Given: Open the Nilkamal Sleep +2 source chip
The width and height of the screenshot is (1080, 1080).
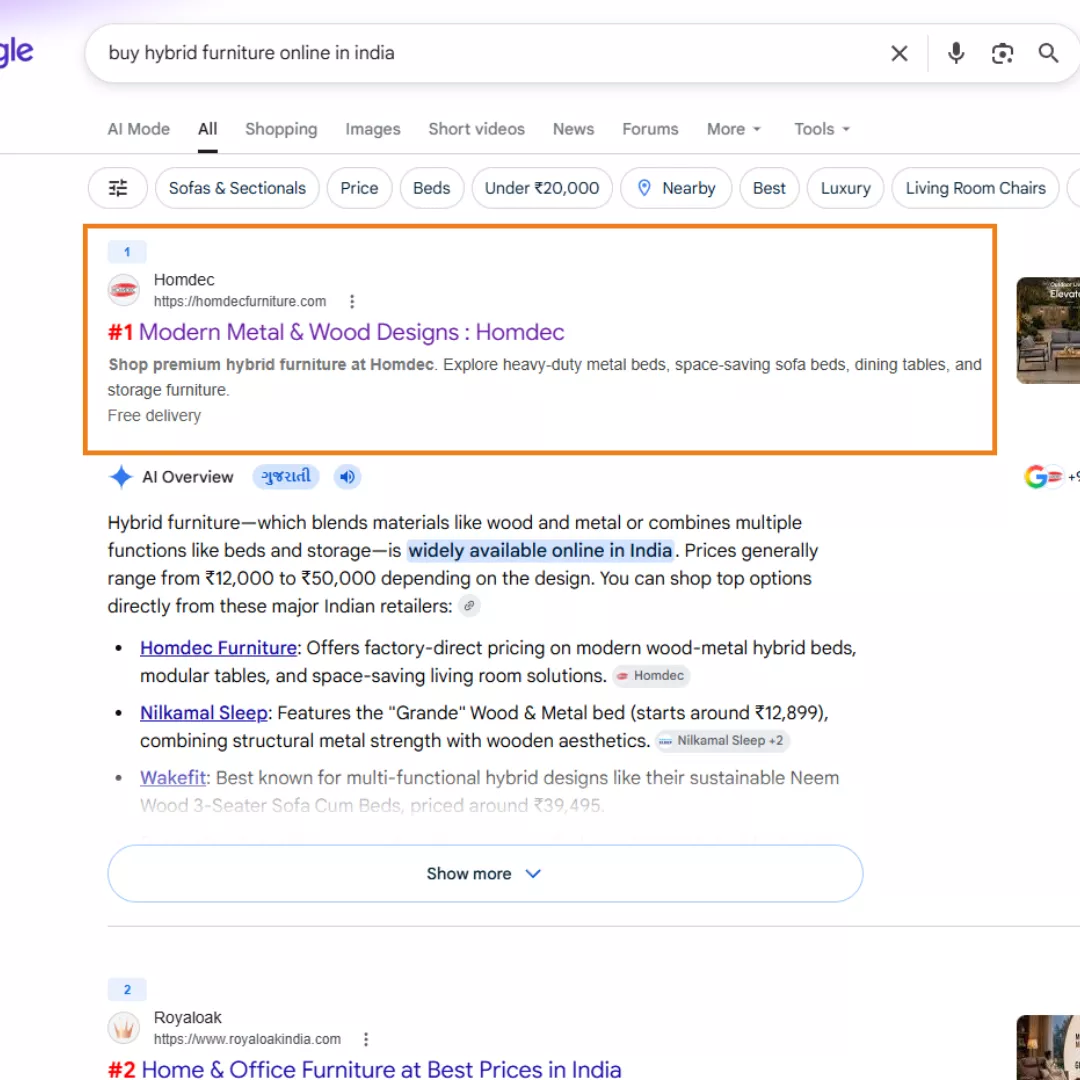Looking at the screenshot, I should pyautogui.click(x=721, y=740).
